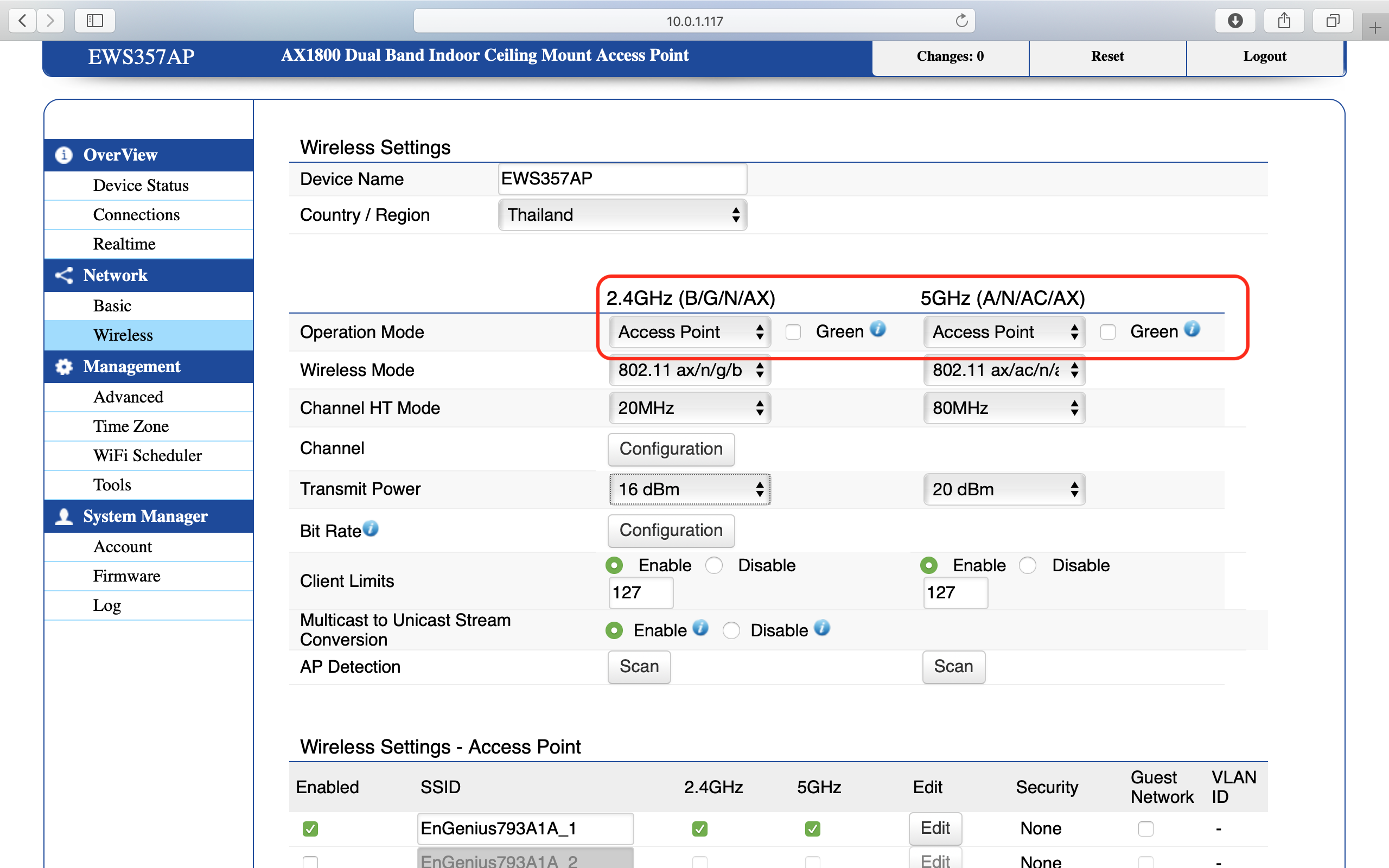Click the Network share icon in sidebar

click(63, 276)
